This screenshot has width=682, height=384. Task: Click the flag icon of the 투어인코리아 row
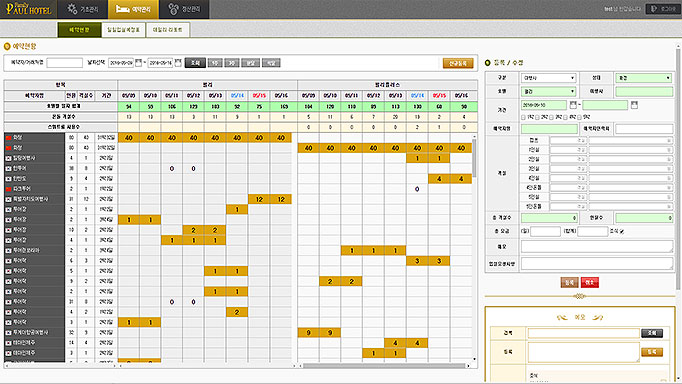[8, 250]
